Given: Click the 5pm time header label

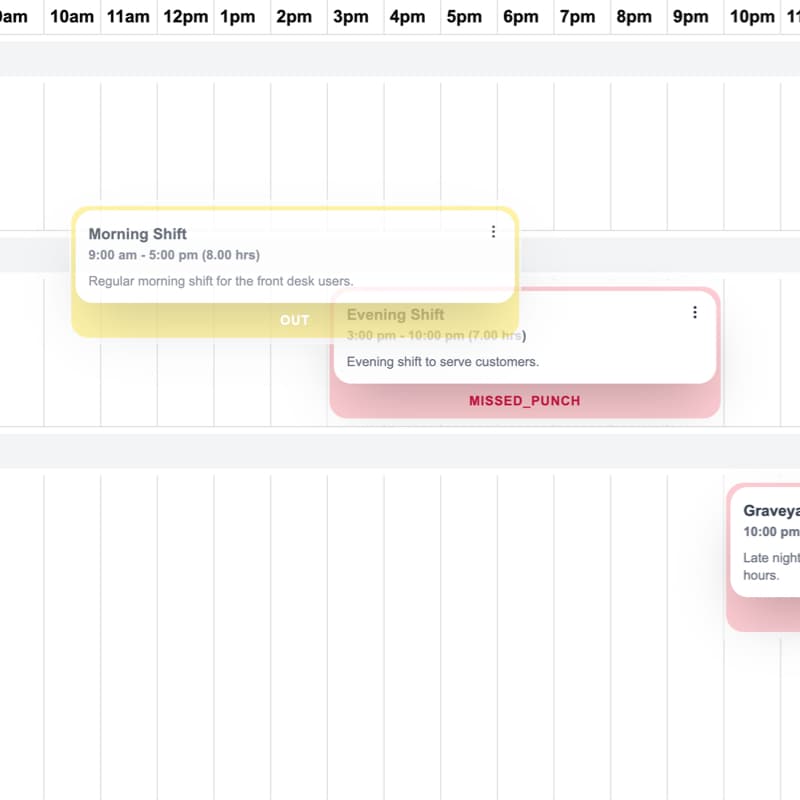Looking at the screenshot, I should coord(464,16).
